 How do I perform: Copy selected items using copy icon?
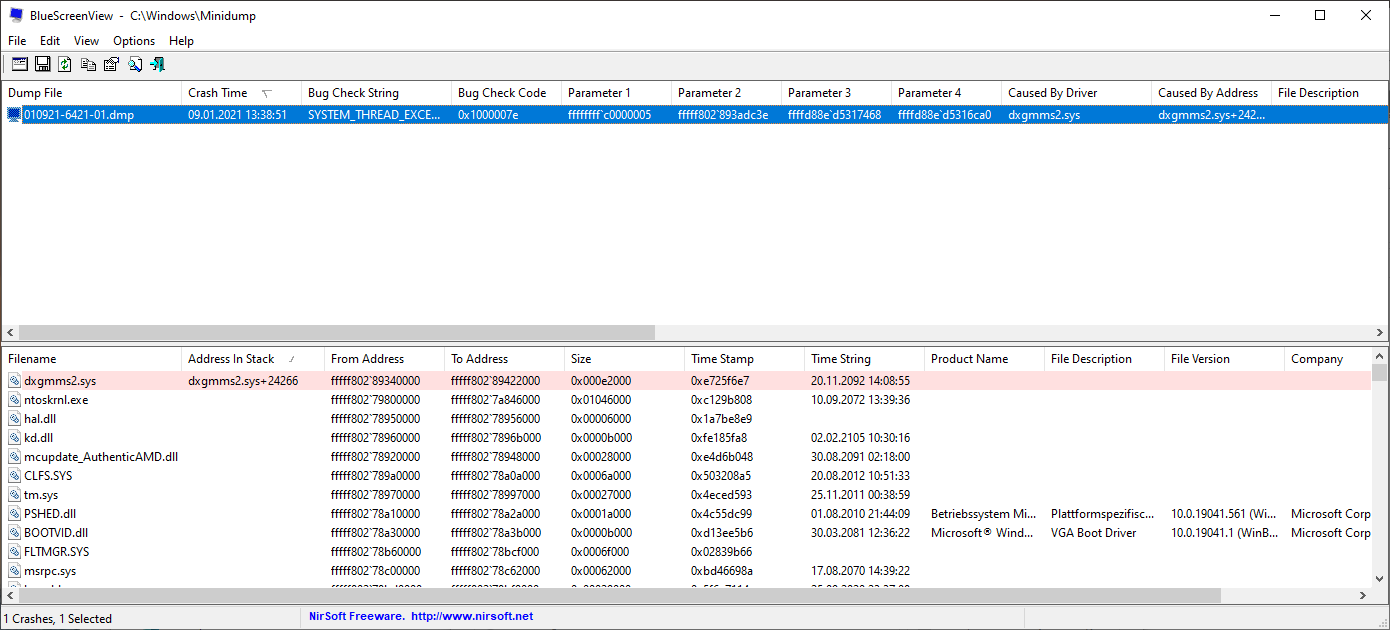88,63
